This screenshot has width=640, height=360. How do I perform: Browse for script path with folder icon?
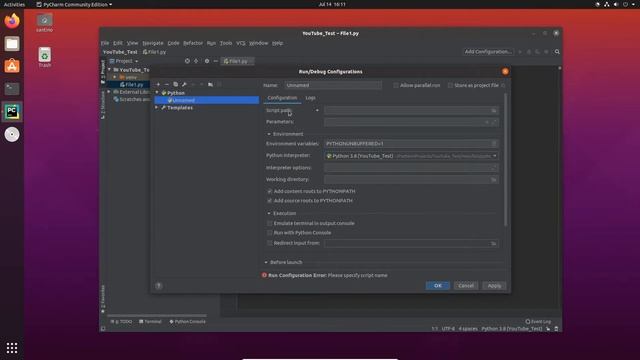click(x=493, y=110)
